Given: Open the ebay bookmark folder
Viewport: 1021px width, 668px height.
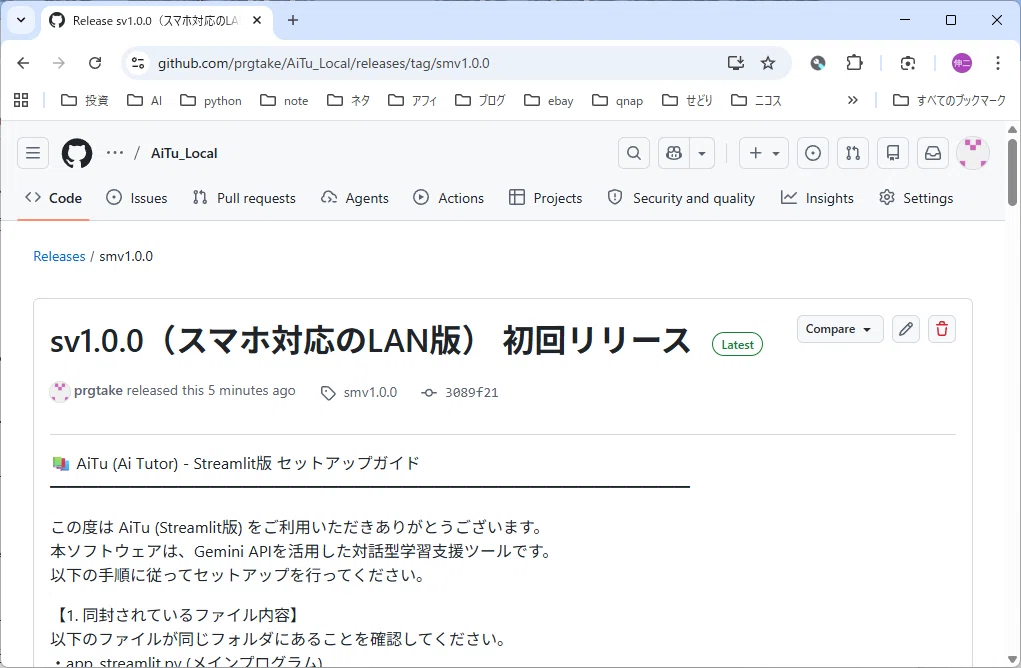Looking at the screenshot, I should pos(549,100).
